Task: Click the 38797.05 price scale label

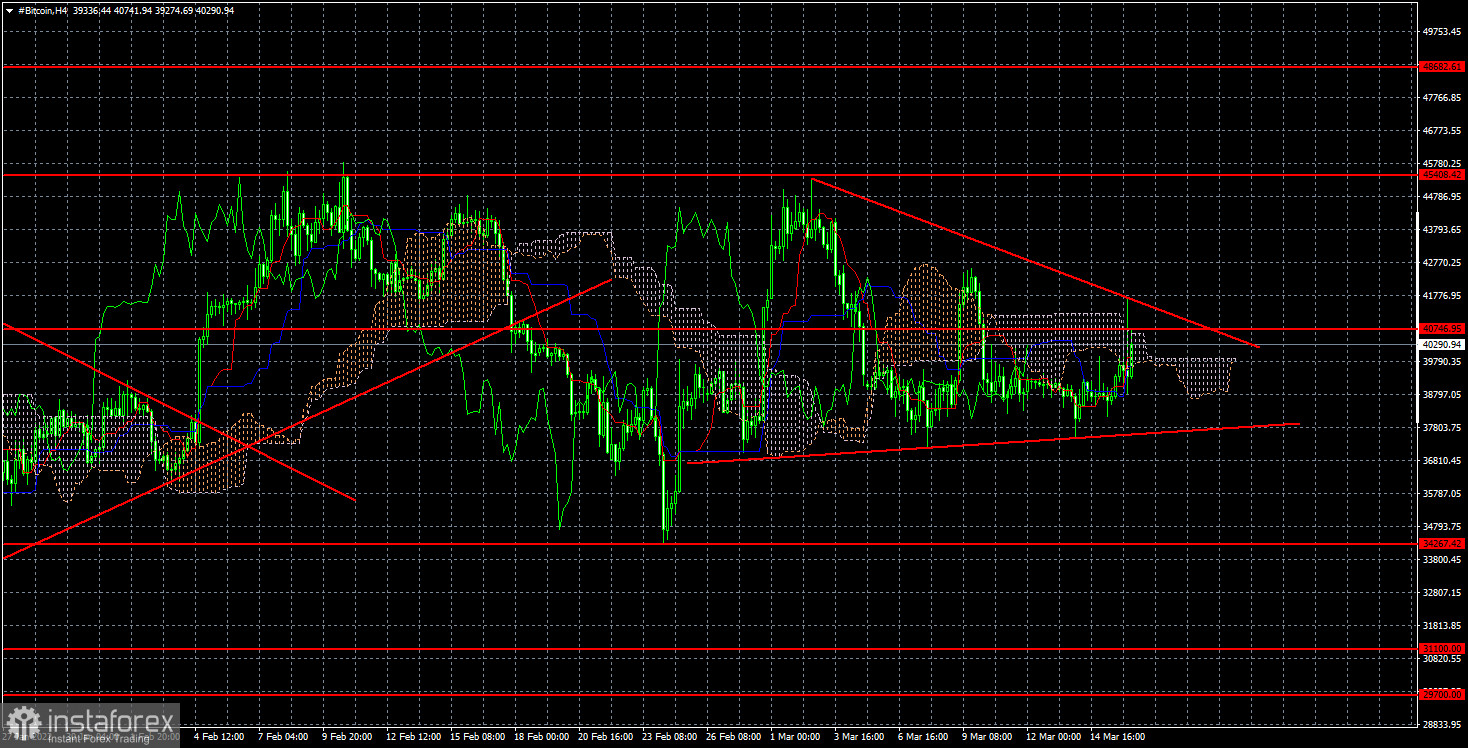Action: 1442,394
